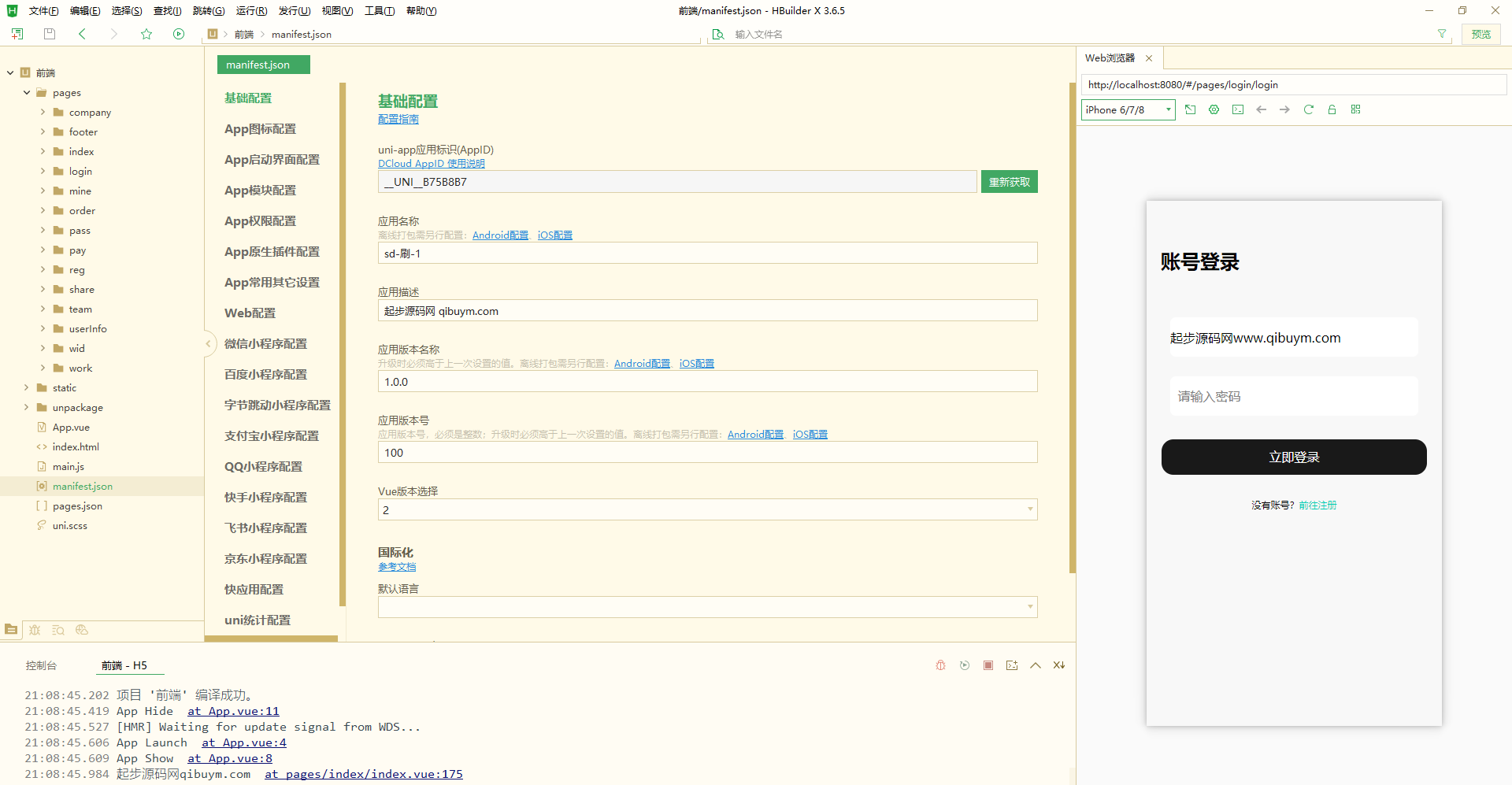
Task: Open the 配置指南 link
Action: pos(398,119)
